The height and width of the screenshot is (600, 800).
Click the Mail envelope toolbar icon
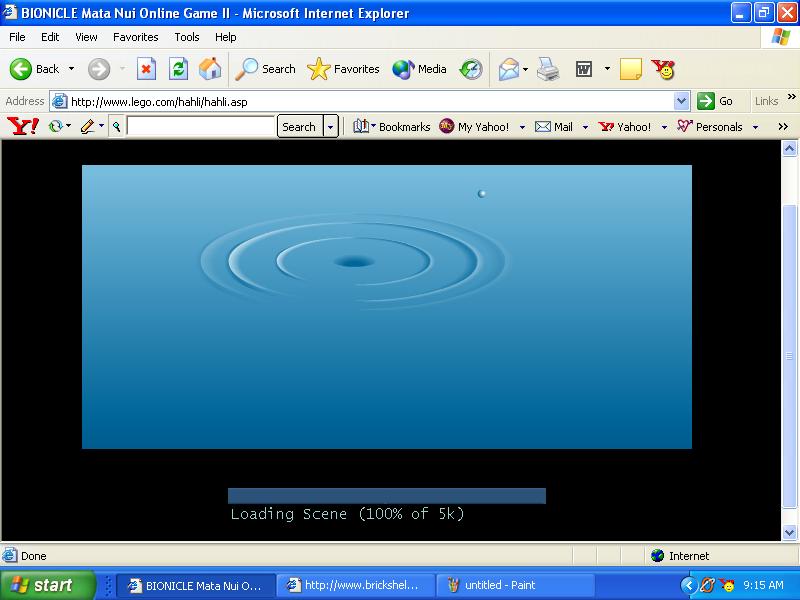[509, 69]
